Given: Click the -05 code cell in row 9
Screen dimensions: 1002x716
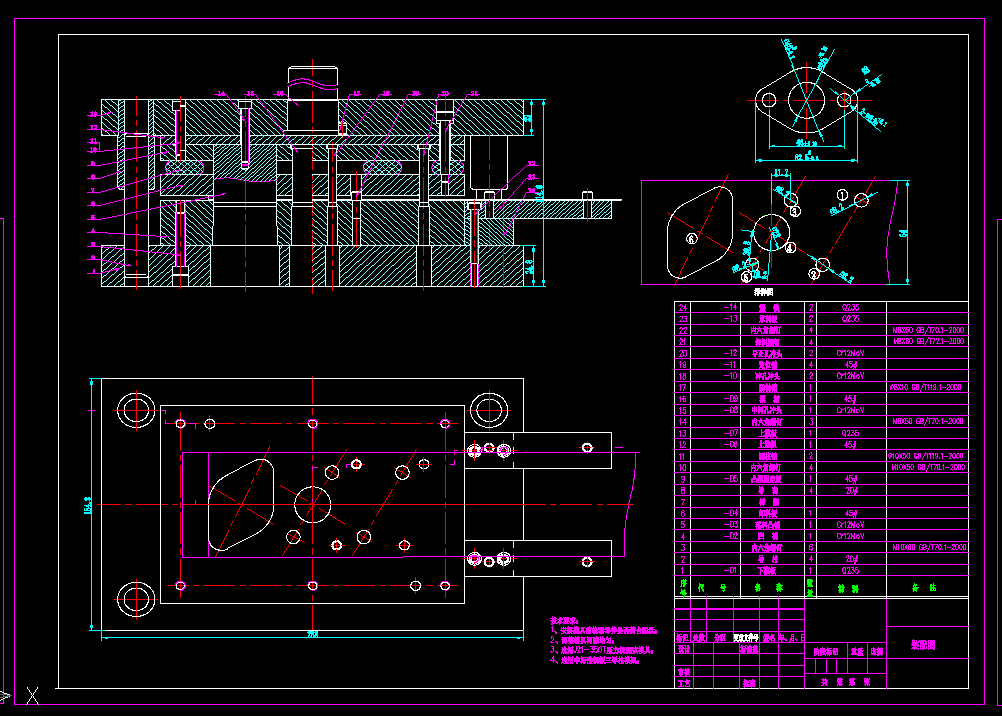Looking at the screenshot, I should click(x=730, y=478).
